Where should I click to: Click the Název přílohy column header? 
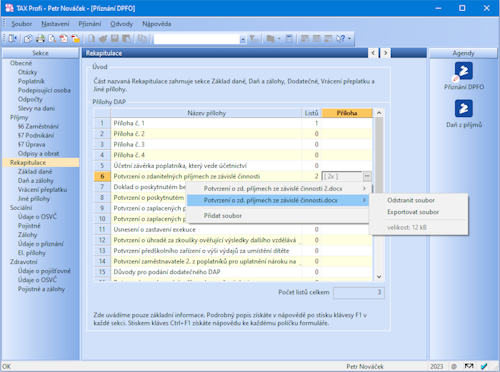pyautogui.click(x=207, y=113)
